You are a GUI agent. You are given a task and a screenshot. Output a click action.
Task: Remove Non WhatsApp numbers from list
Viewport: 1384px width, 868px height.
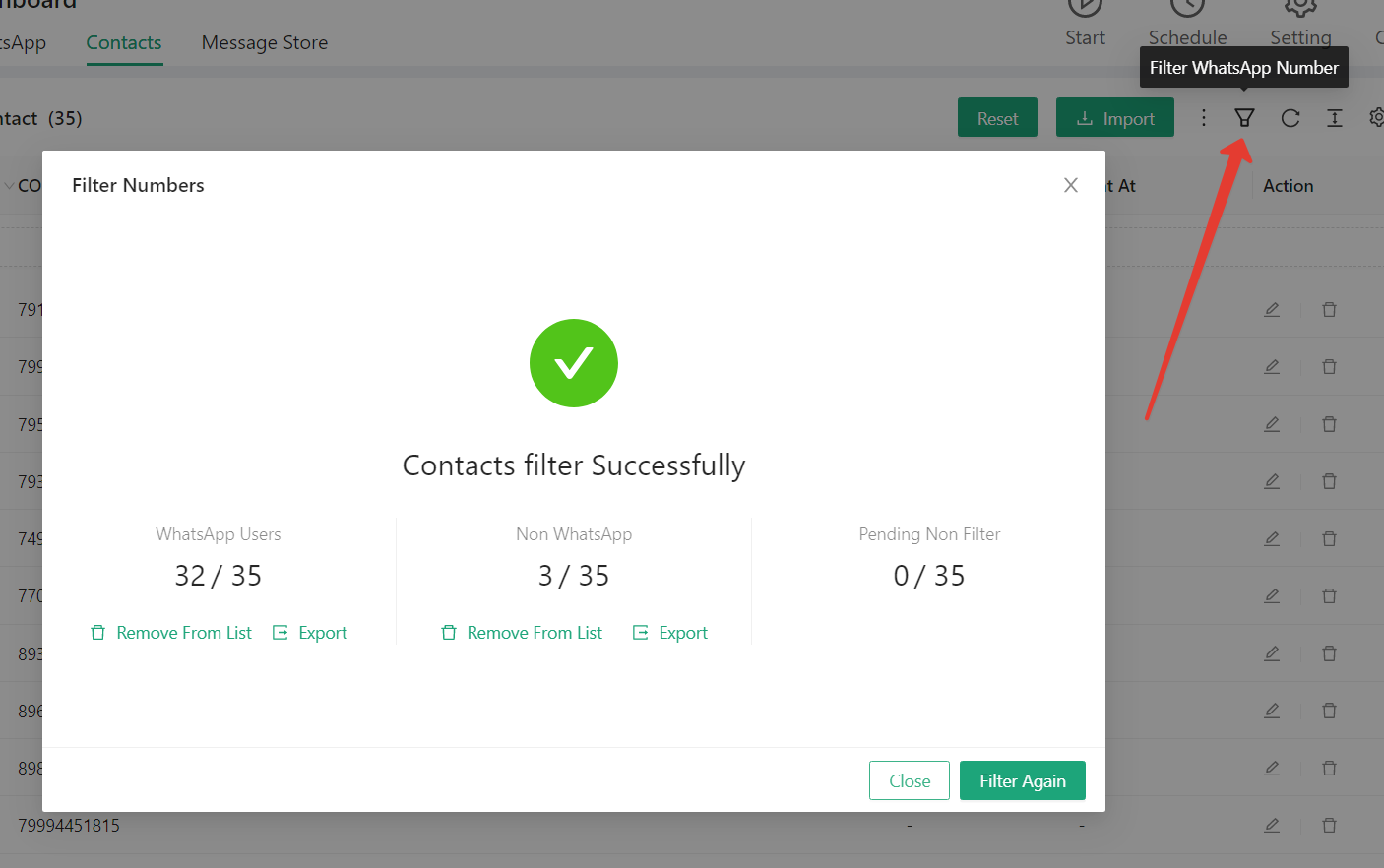click(522, 633)
